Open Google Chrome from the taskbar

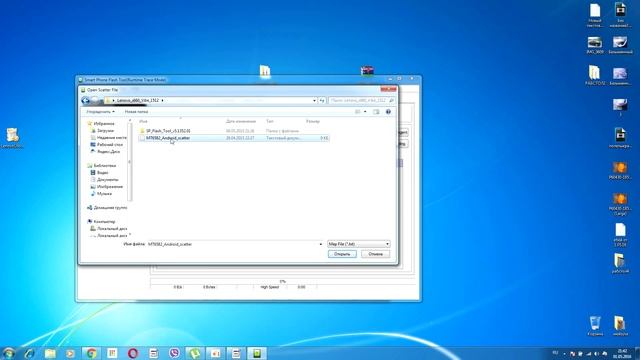tap(91, 353)
